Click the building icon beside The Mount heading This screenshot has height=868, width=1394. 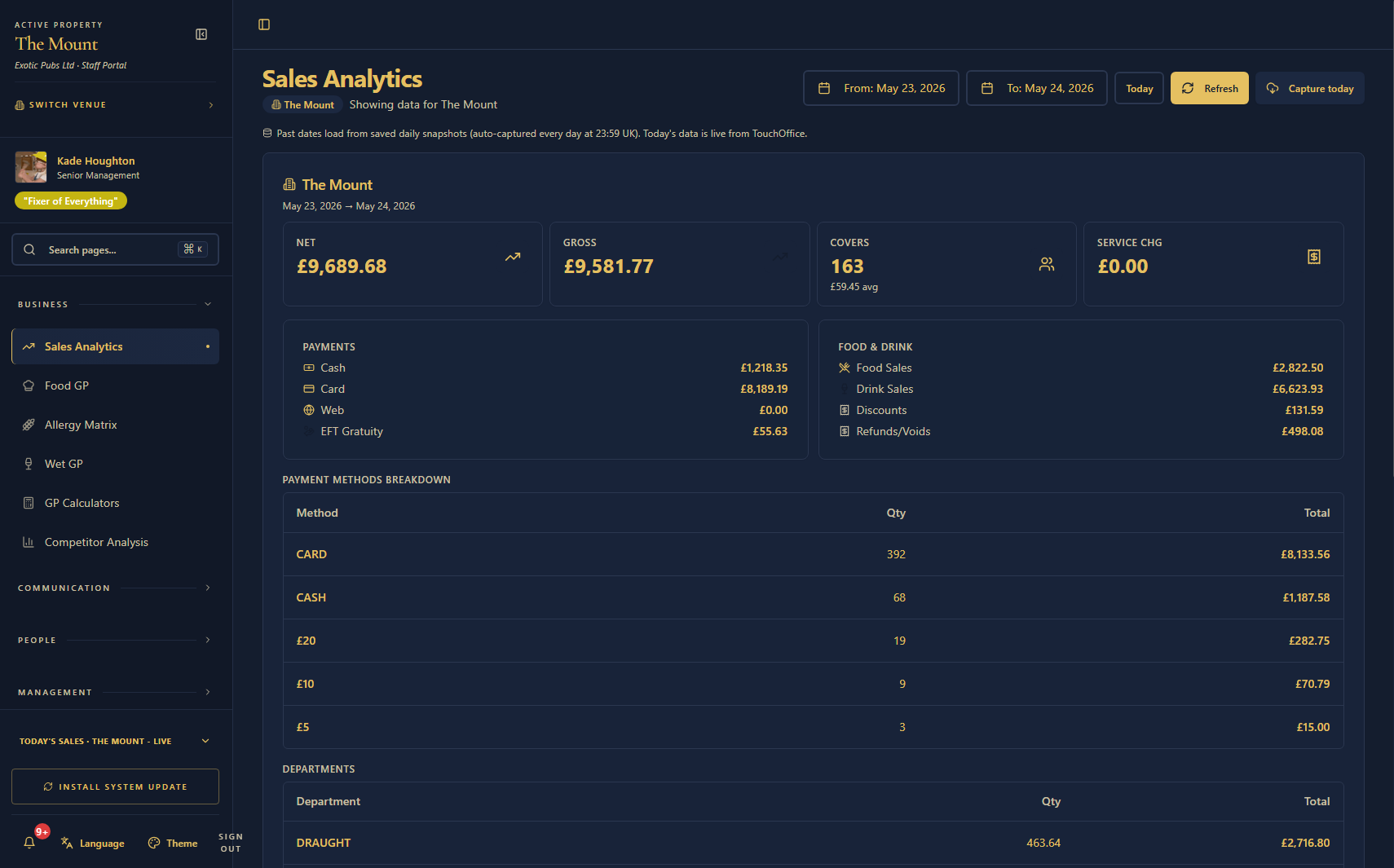click(x=289, y=185)
